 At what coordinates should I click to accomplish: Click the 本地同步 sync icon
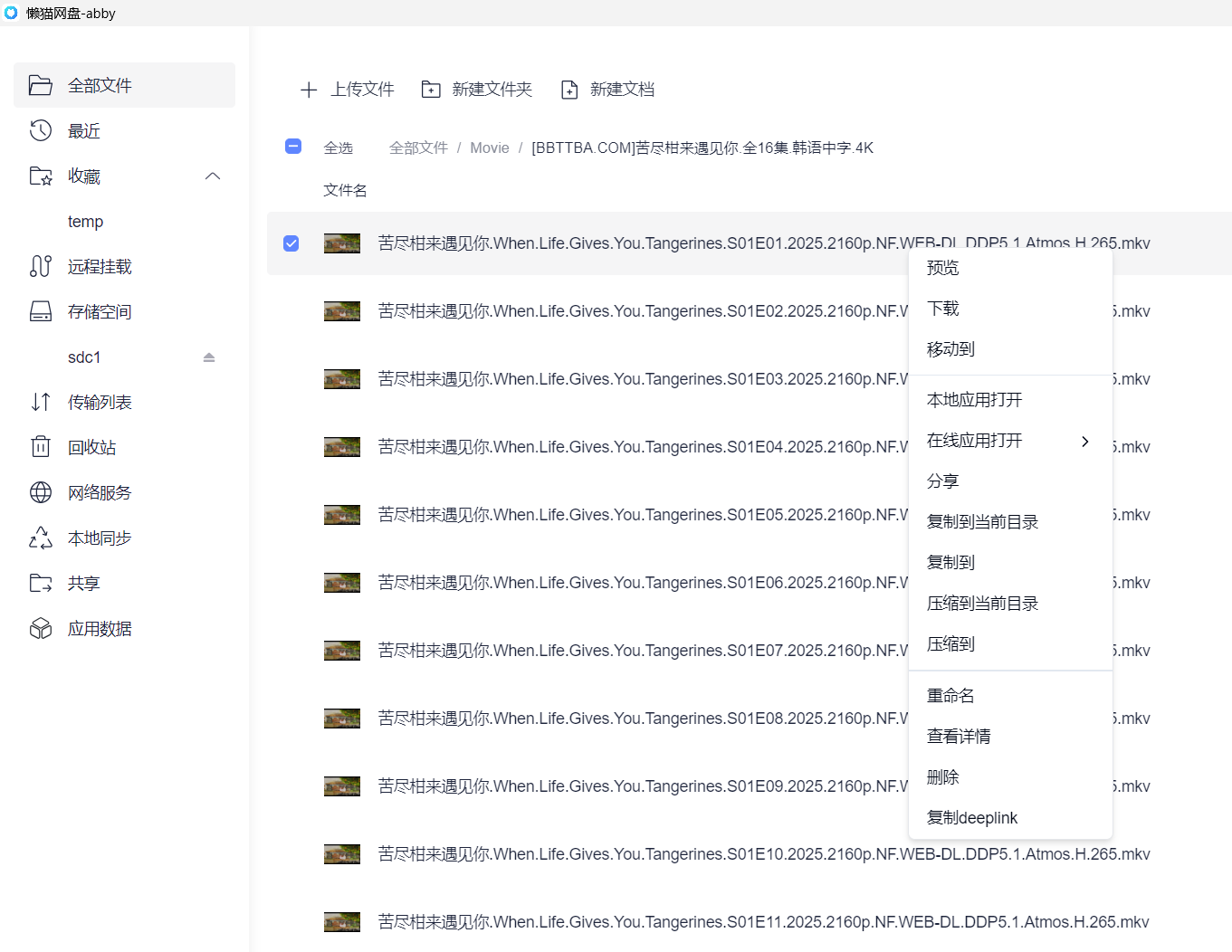(x=41, y=538)
